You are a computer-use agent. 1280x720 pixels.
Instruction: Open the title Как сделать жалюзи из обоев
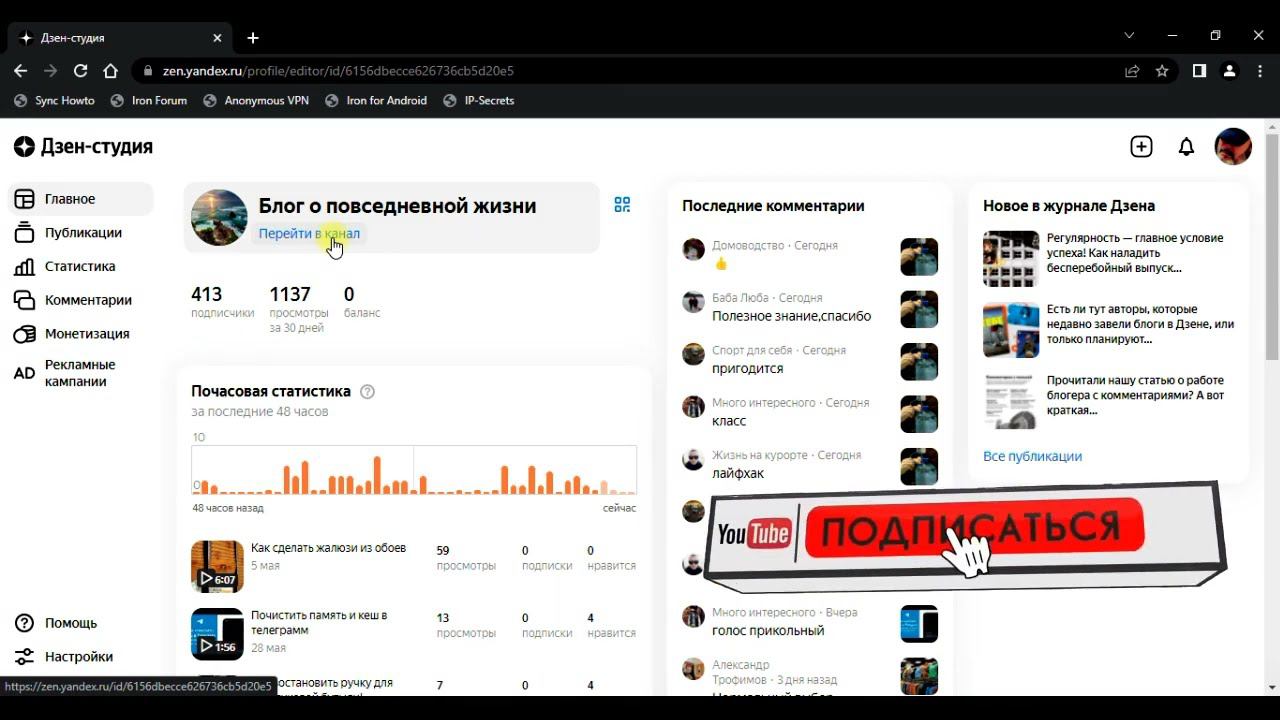point(328,548)
